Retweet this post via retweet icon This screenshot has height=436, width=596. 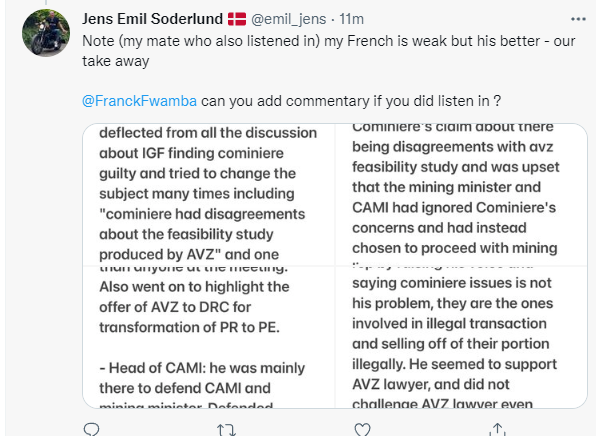coord(227,430)
